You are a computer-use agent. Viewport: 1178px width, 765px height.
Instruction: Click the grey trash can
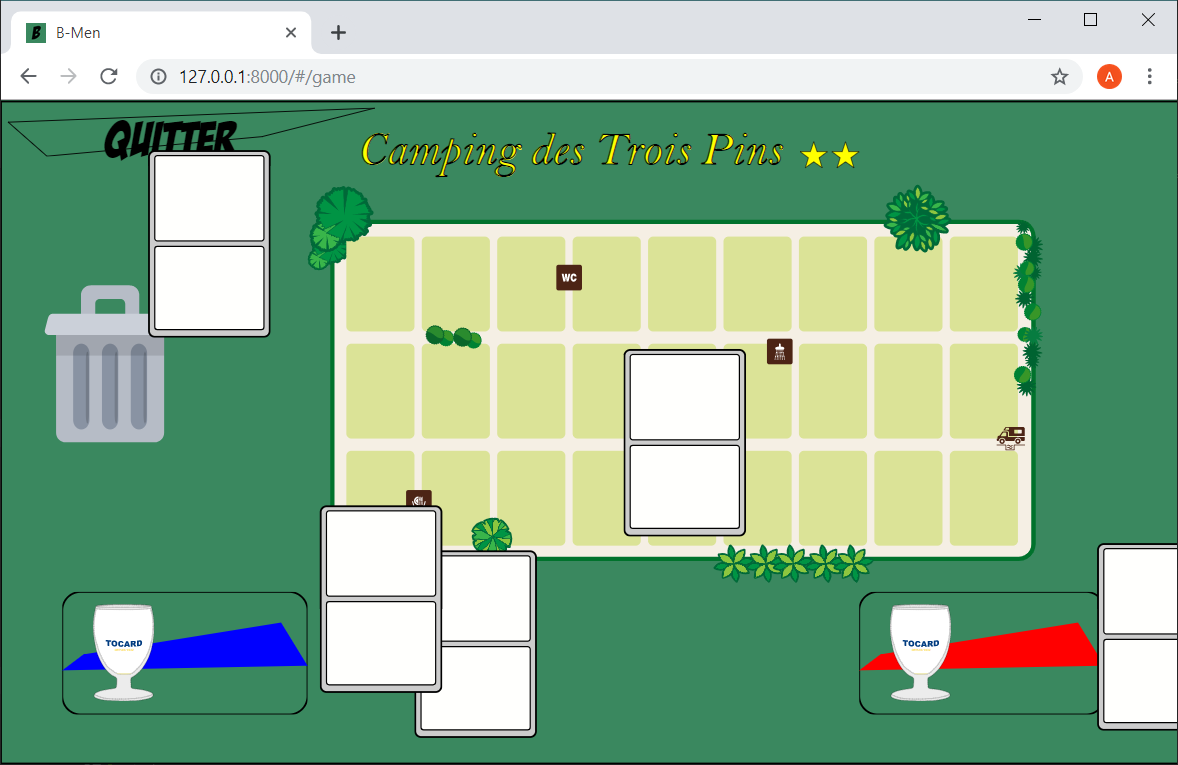click(x=105, y=365)
